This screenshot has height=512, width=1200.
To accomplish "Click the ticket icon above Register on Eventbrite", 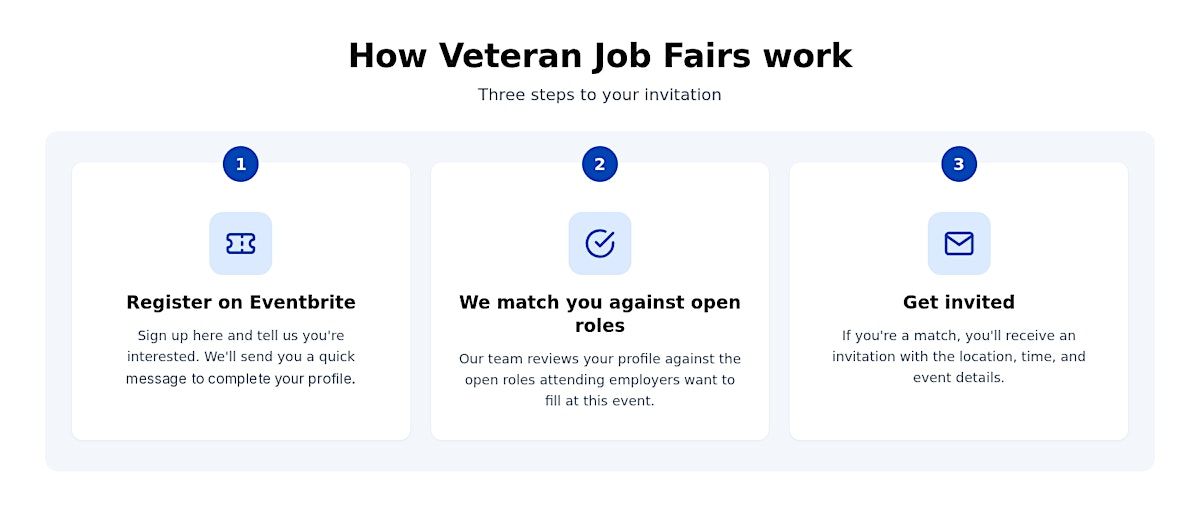I will click(240, 243).
